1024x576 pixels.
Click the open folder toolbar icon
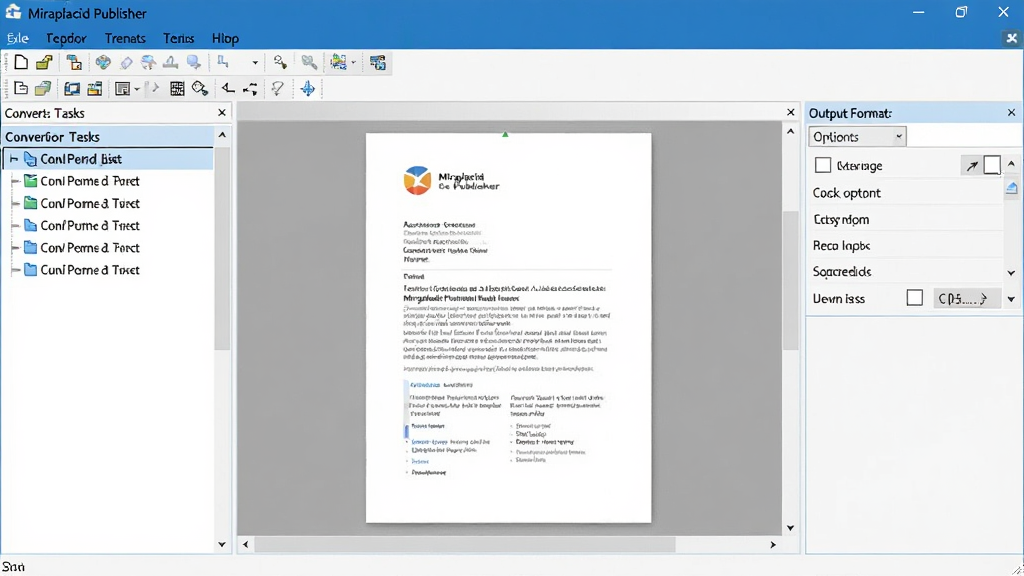(x=44, y=62)
